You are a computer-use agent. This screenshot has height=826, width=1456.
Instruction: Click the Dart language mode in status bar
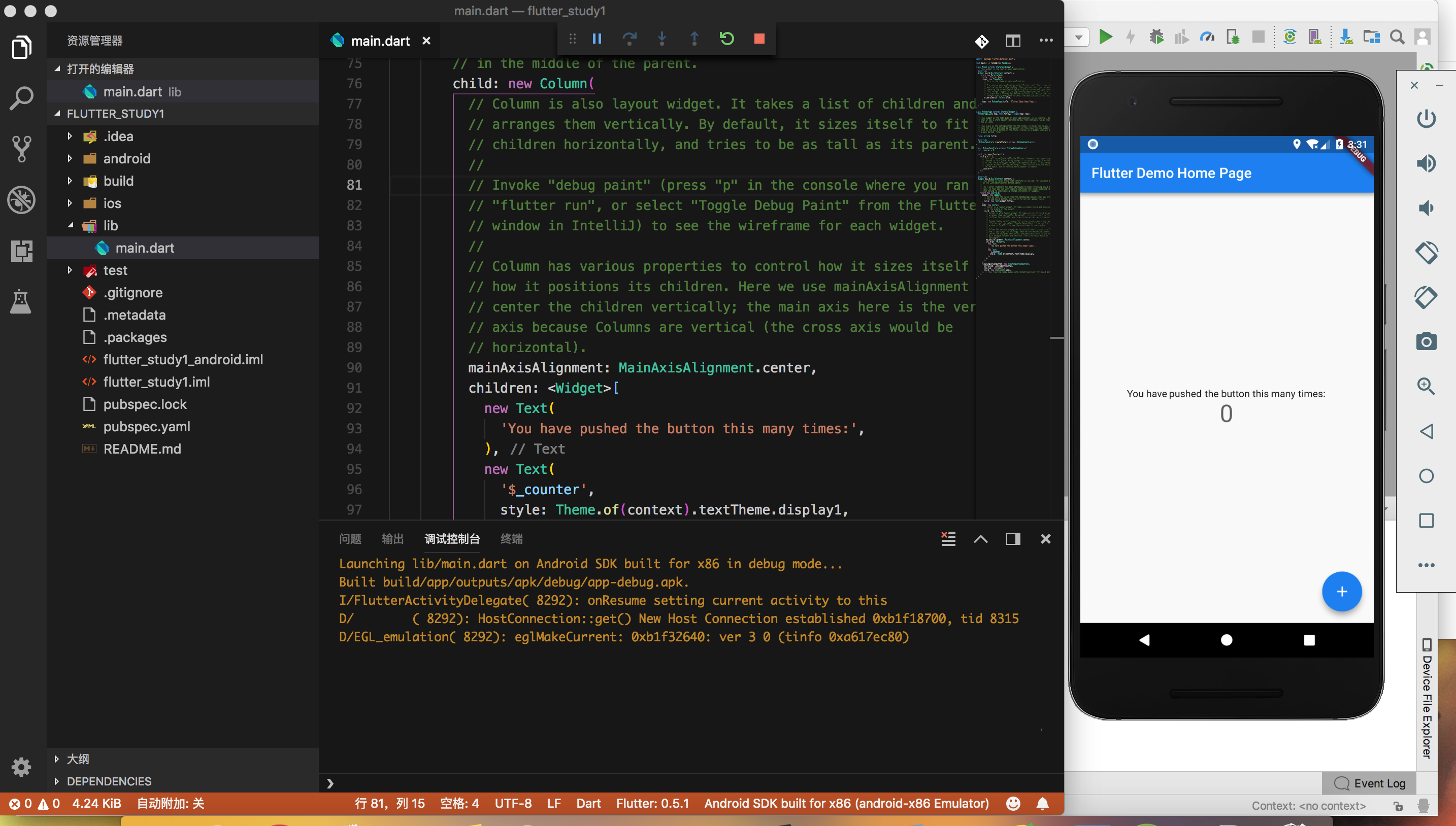[x=588, y=803]
